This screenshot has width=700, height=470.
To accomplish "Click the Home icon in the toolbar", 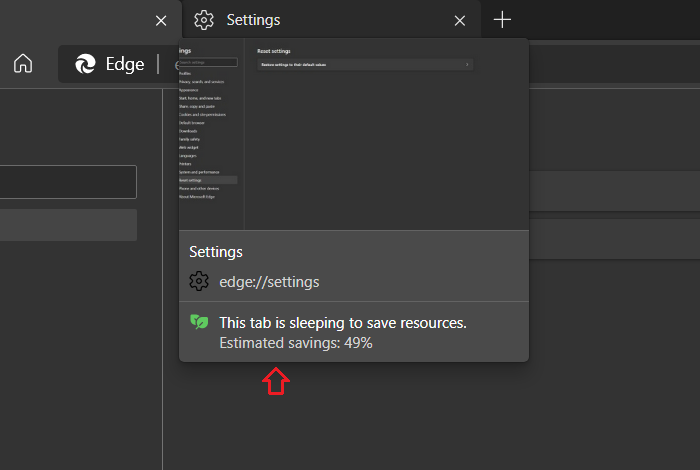I will coord(23,64).
